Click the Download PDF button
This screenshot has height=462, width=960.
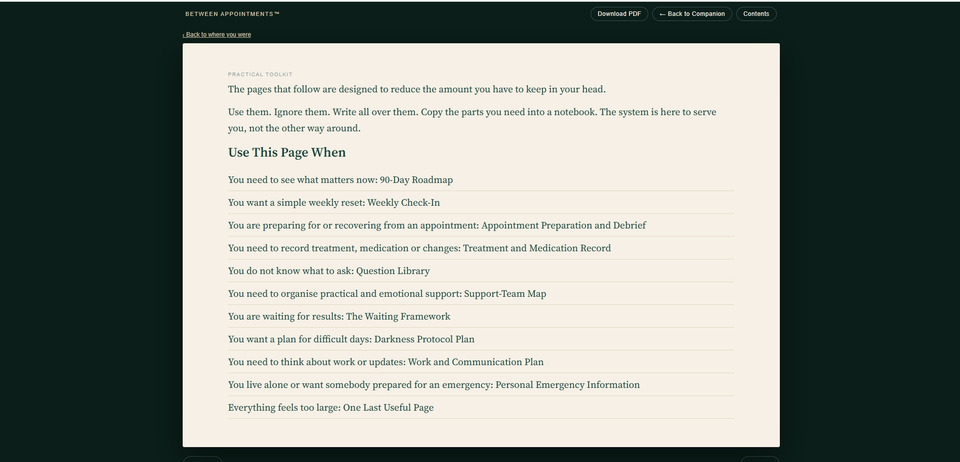[619, 14]
